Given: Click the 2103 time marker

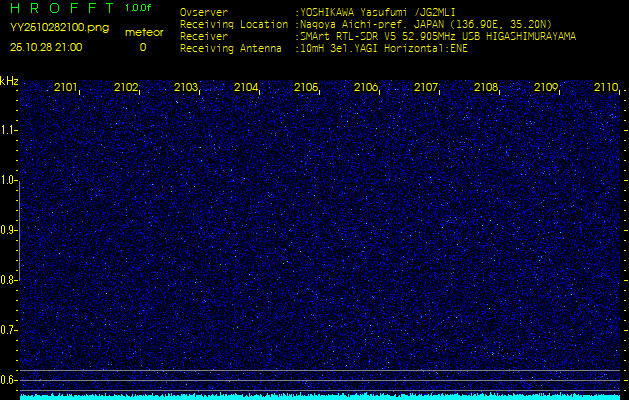Looking at the screenshot, I should pyautogui.click(x=186, y=88).
